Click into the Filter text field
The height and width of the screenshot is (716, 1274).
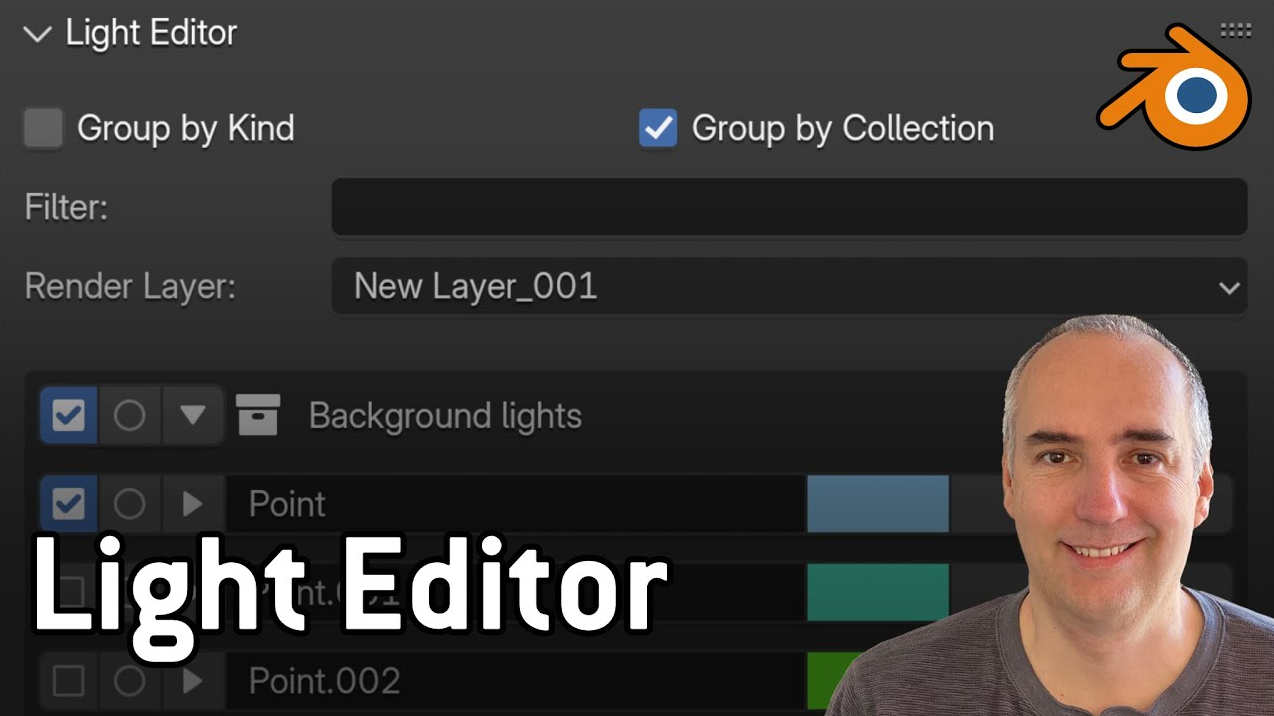tap(789, 207)
